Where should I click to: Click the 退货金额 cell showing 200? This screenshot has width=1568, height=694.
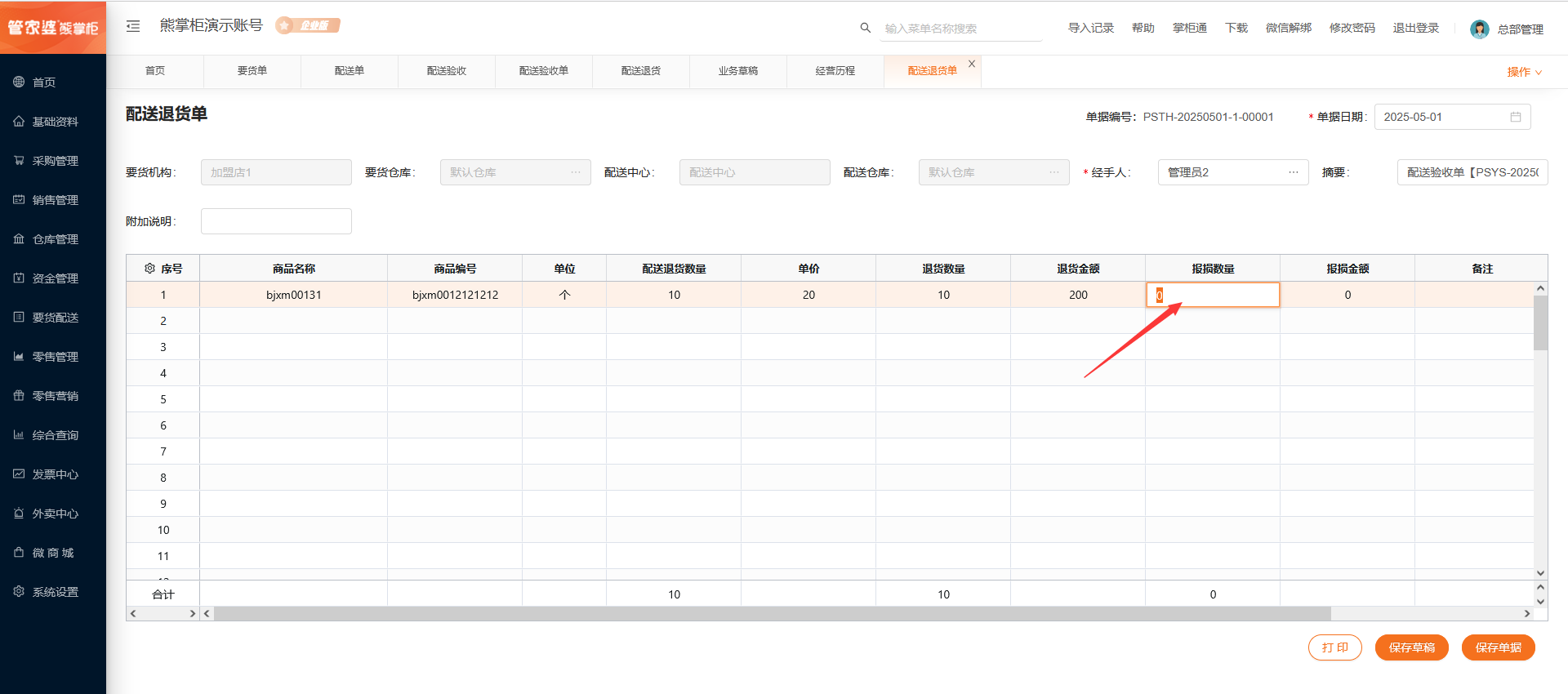(1078, 295)
